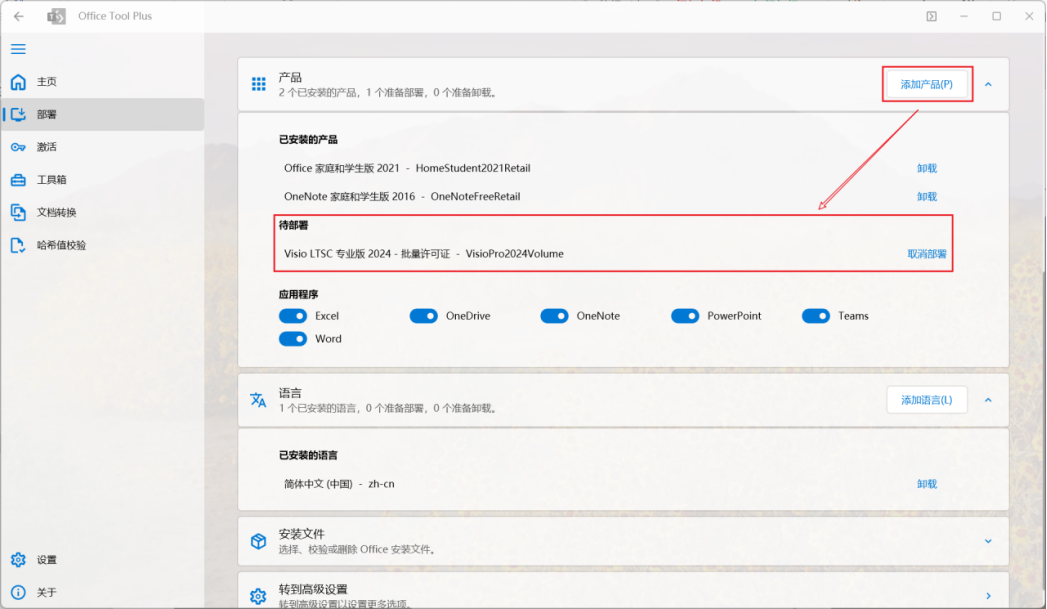This screenshot has width=1047, height=609.
Task: Click 卸载 for Office 家庭和学生版 2021
Action: 927,168
